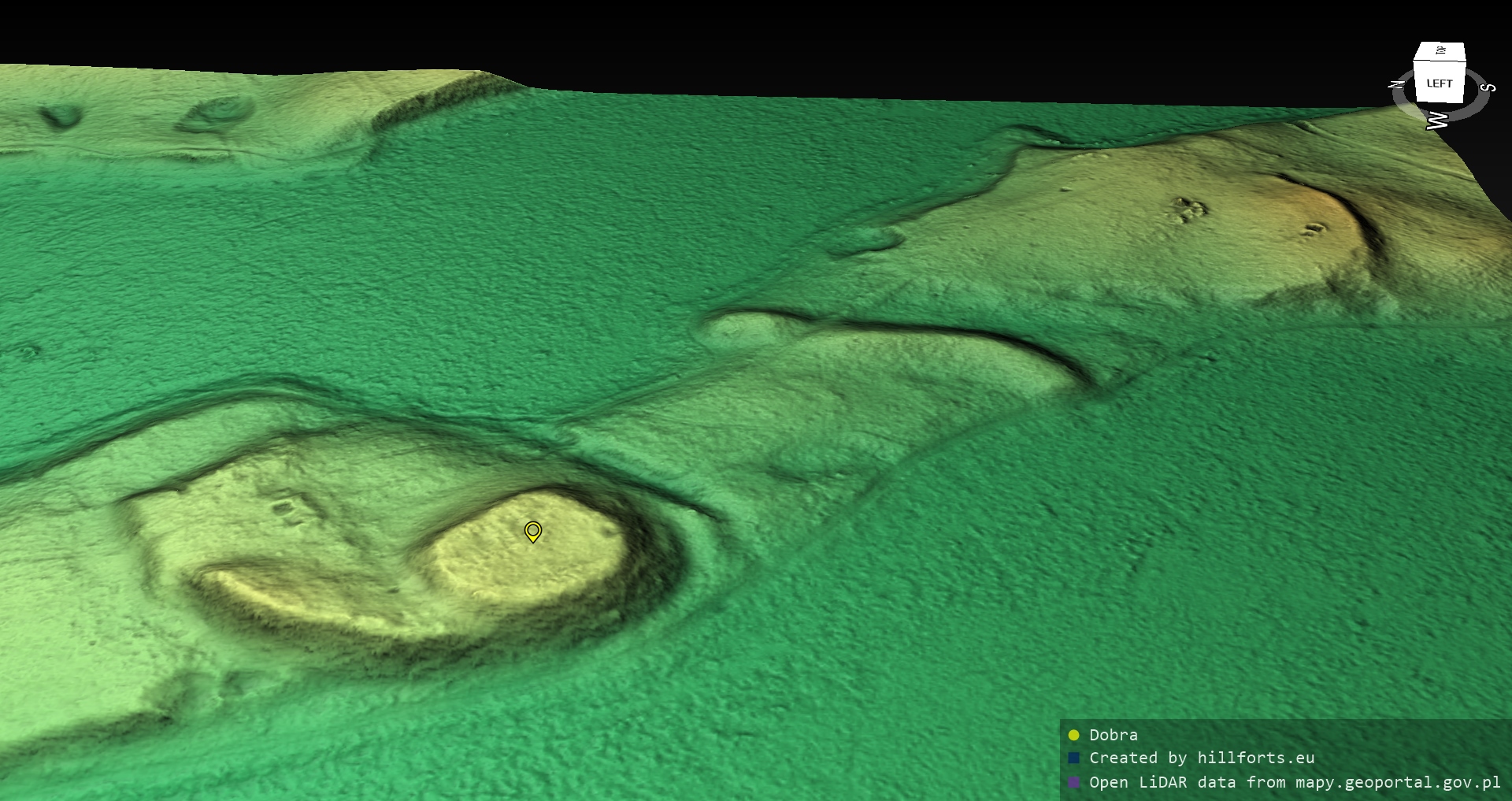This screenshot has height=801, width=1512.
Task: Click the dark tree line strip at top ridge
Action: [x=437, y=101]
